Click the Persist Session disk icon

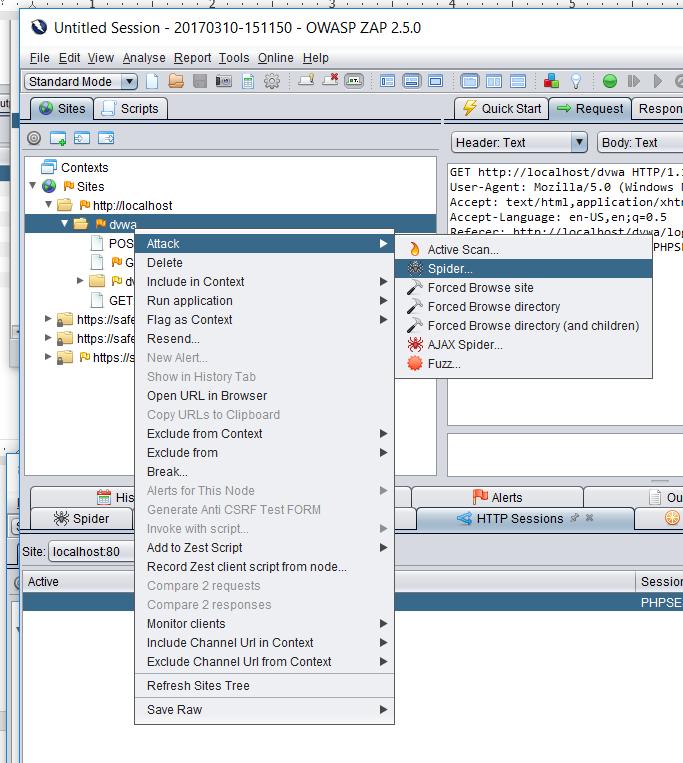200,81
